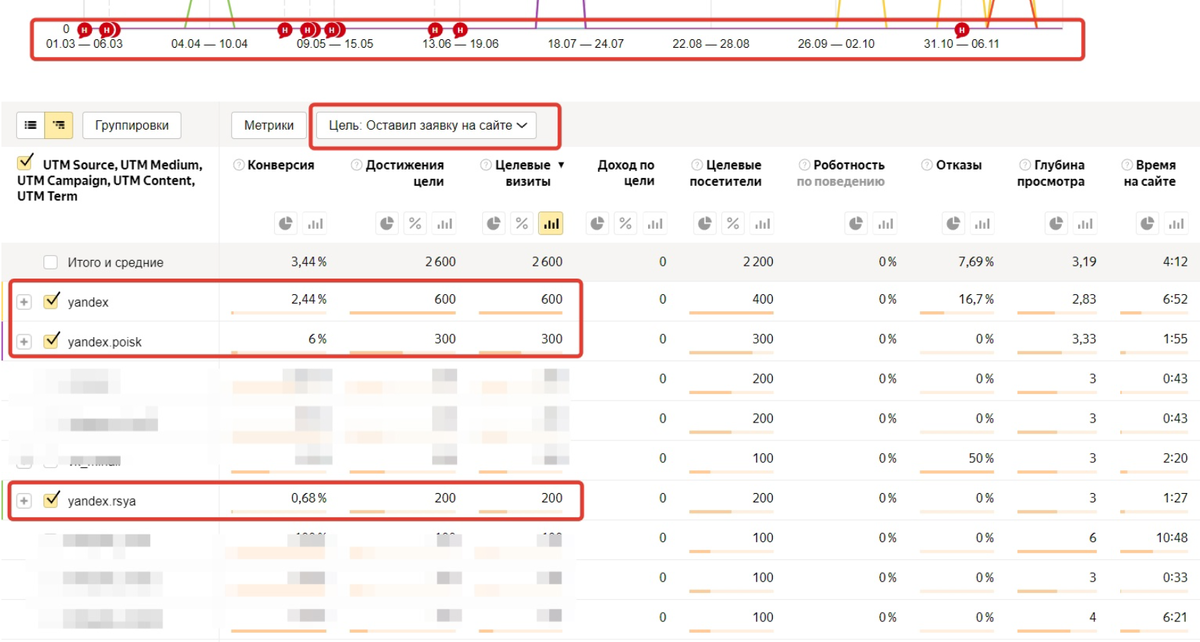This screenshot has width=1200, height=642.
Task: Select pie chart icon under Роботность column
Action: [x=856, y=224]
